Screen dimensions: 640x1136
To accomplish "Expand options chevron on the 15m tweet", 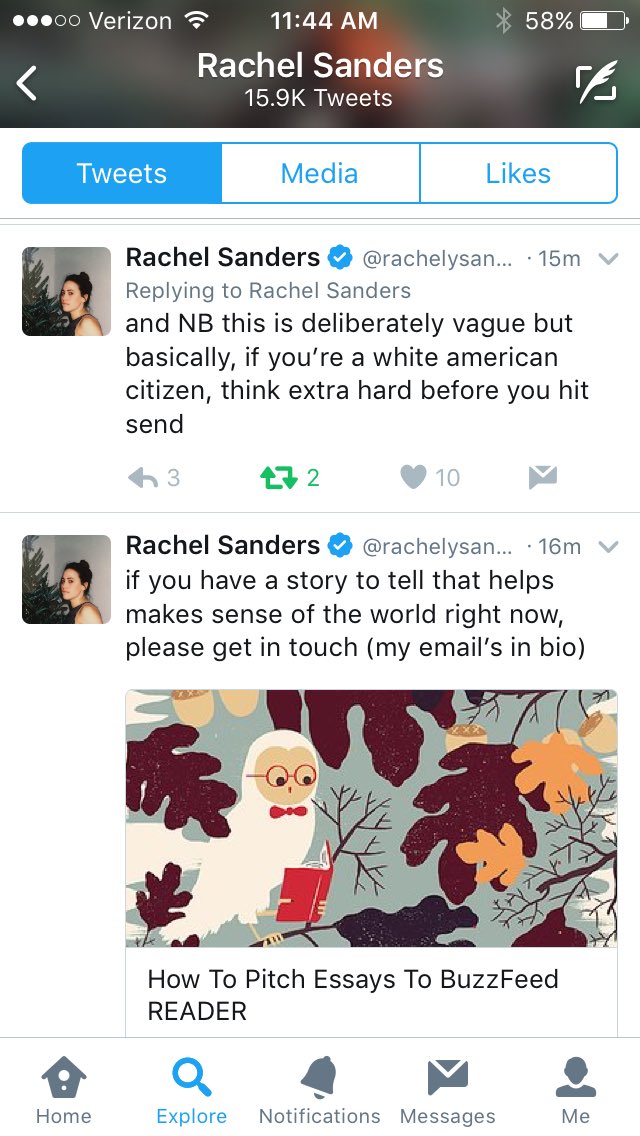I will [x=609, y=259].
